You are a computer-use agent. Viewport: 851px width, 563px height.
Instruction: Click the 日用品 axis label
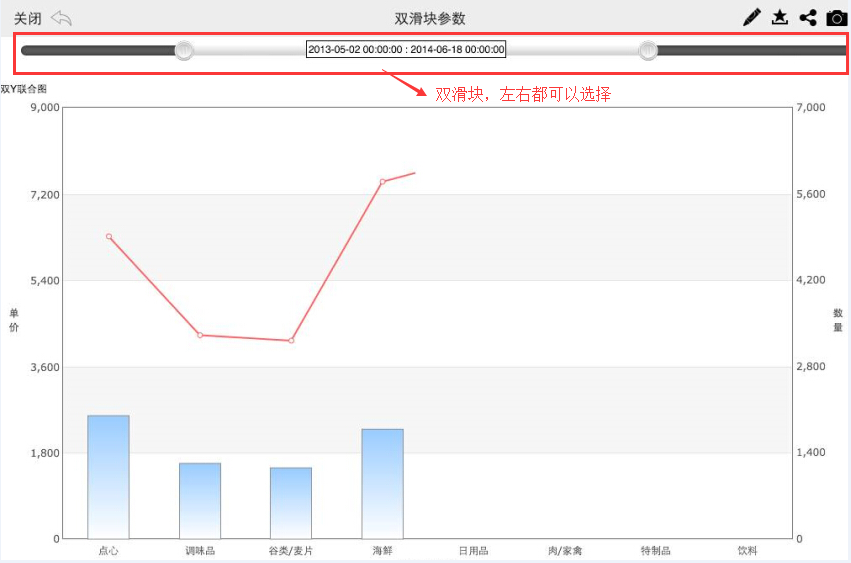pos(474,551)
